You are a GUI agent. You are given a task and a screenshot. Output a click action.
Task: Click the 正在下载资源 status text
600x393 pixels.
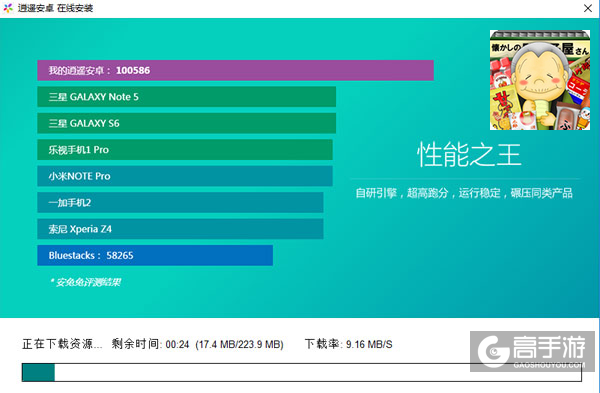click(x=62, y=344)
